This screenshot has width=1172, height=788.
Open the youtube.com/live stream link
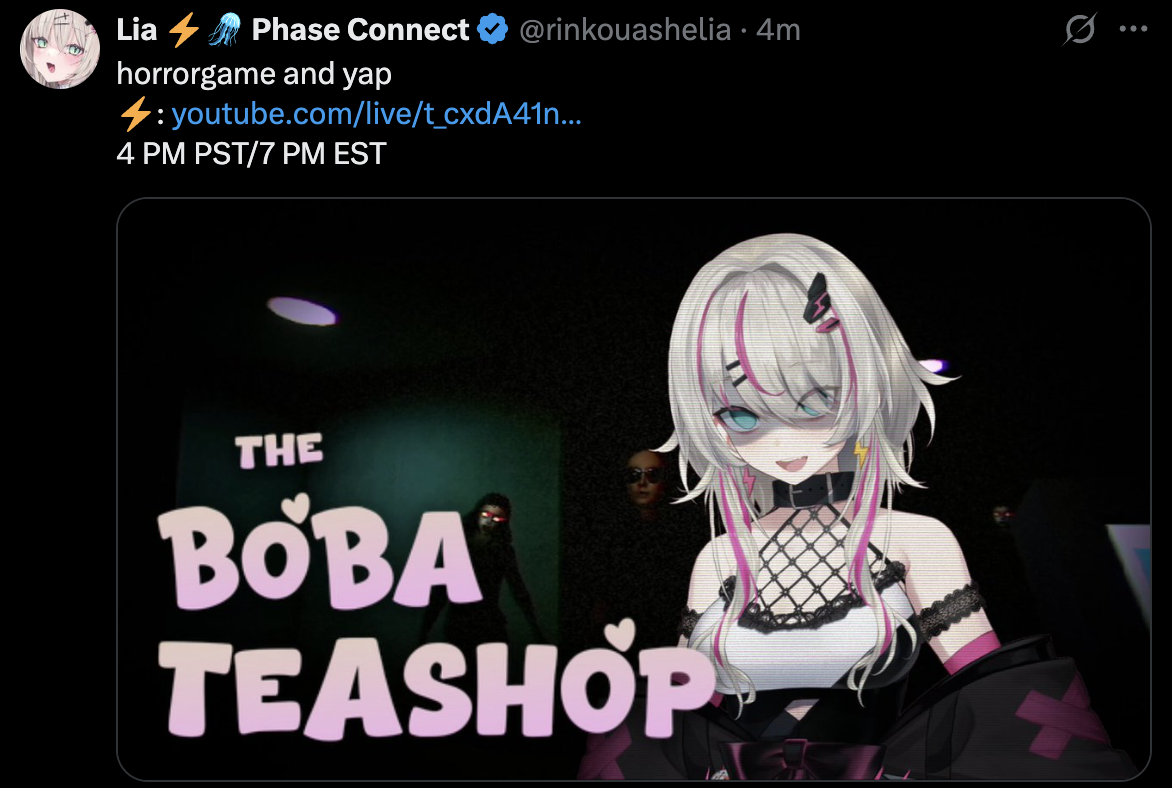click(x=376, y=114)
